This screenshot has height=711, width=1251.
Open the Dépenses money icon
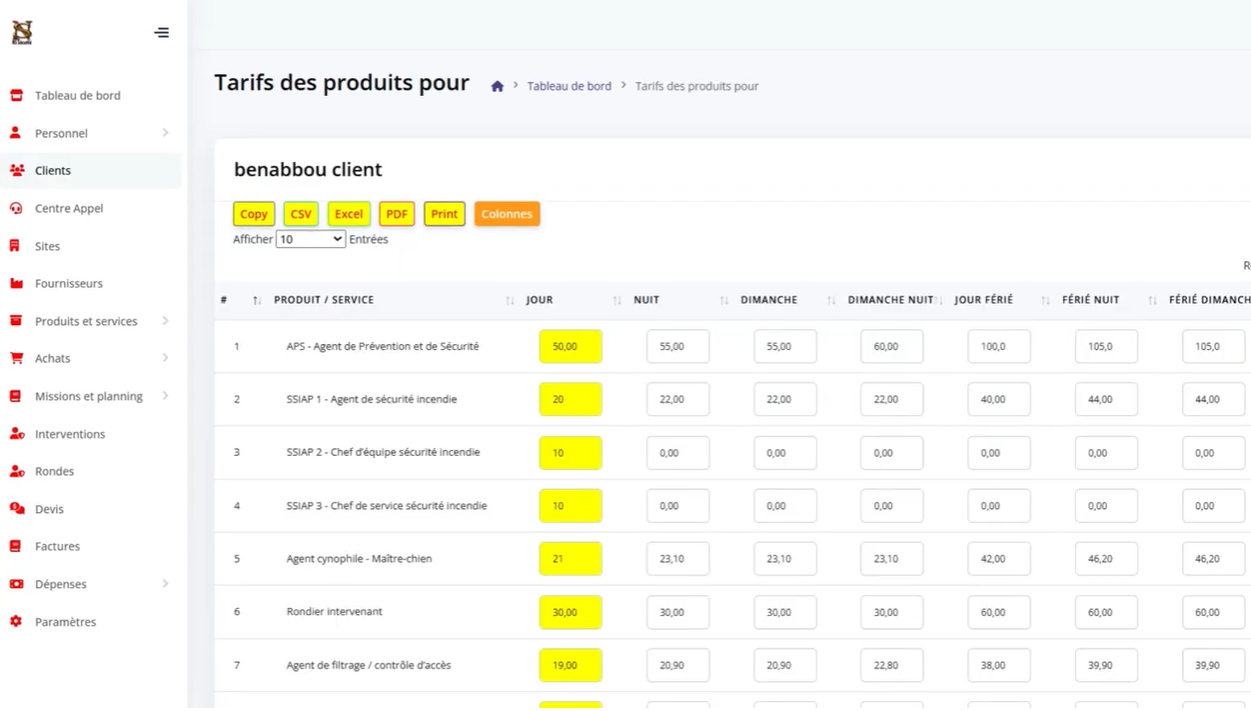(16, 584)
